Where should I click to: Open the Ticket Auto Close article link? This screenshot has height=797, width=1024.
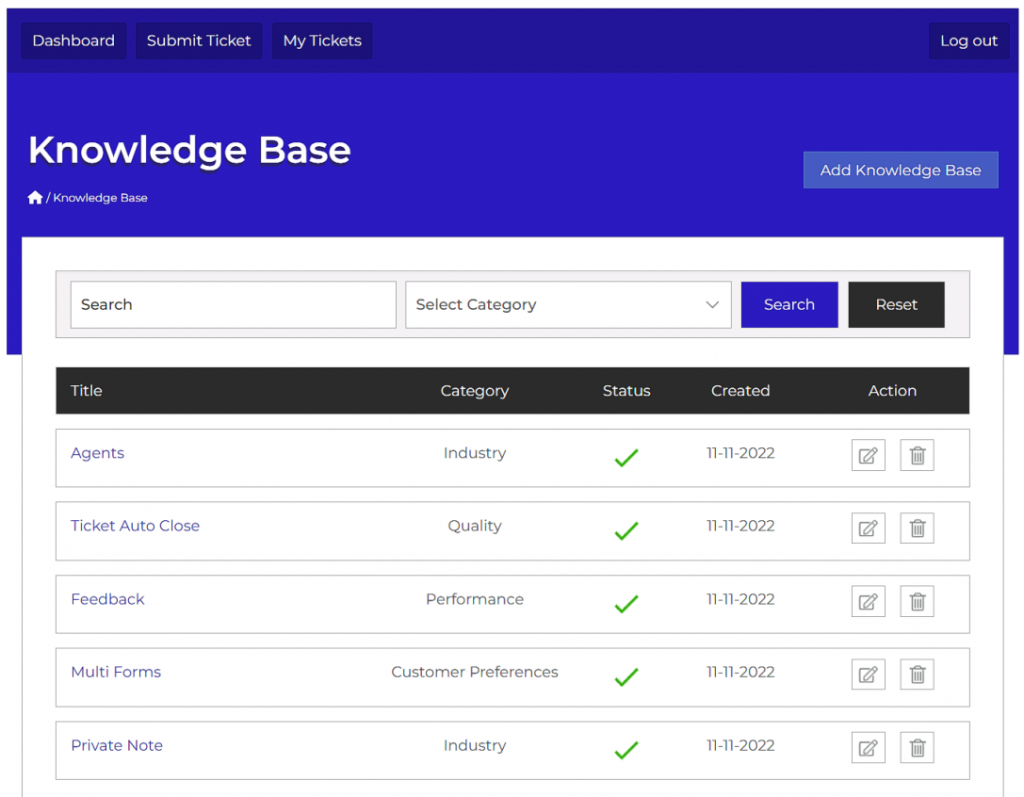pyautogui.click(x=135, y=525)
